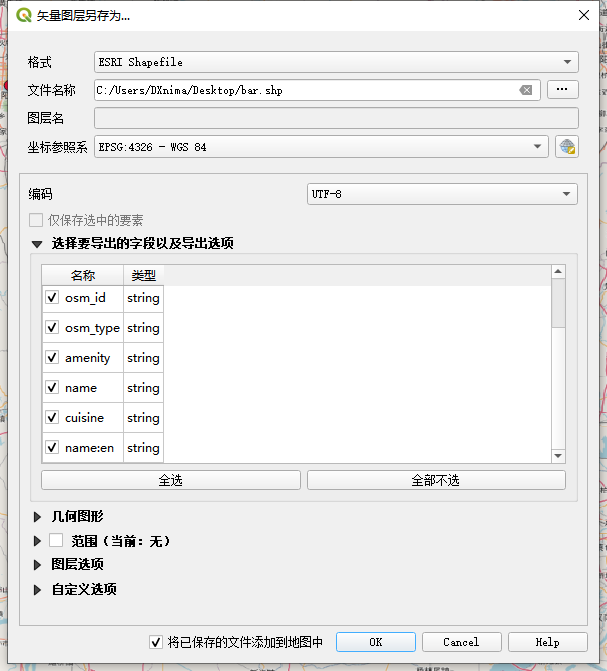Select the amenity field name text
Viewport: 607px width, 671px height.
click(87, 358)
